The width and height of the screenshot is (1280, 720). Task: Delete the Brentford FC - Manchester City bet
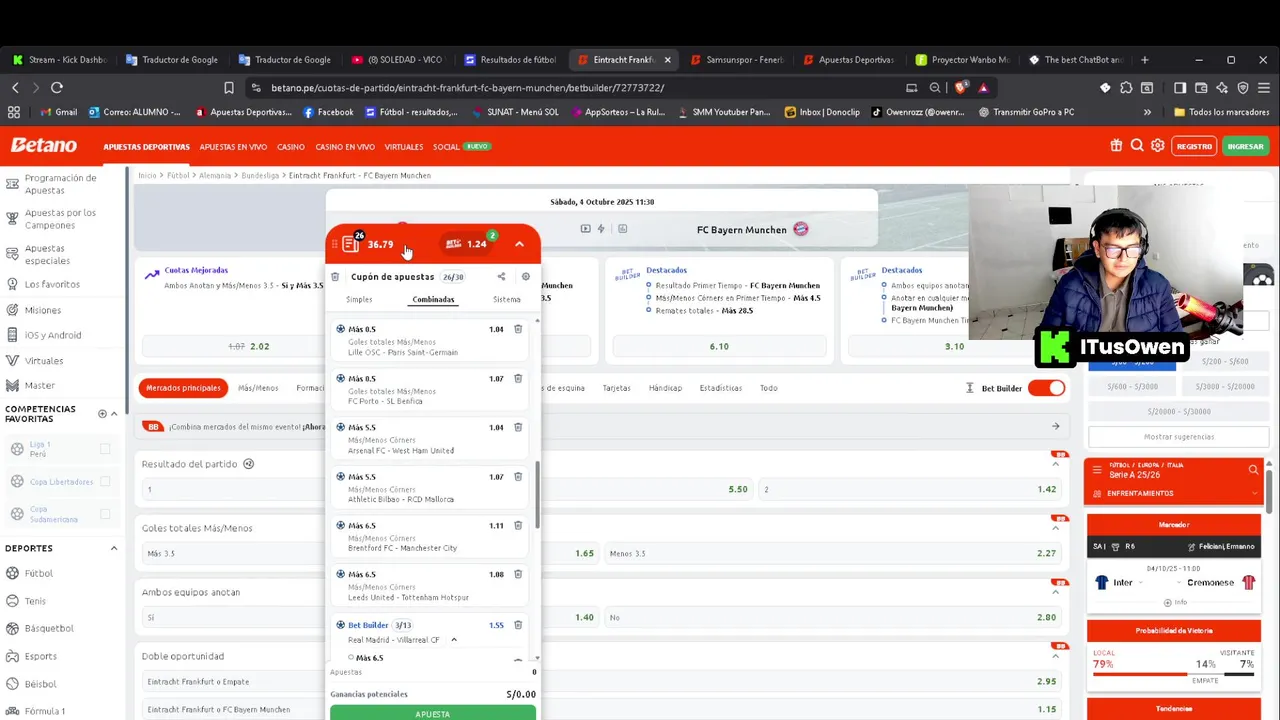(518, 526)
